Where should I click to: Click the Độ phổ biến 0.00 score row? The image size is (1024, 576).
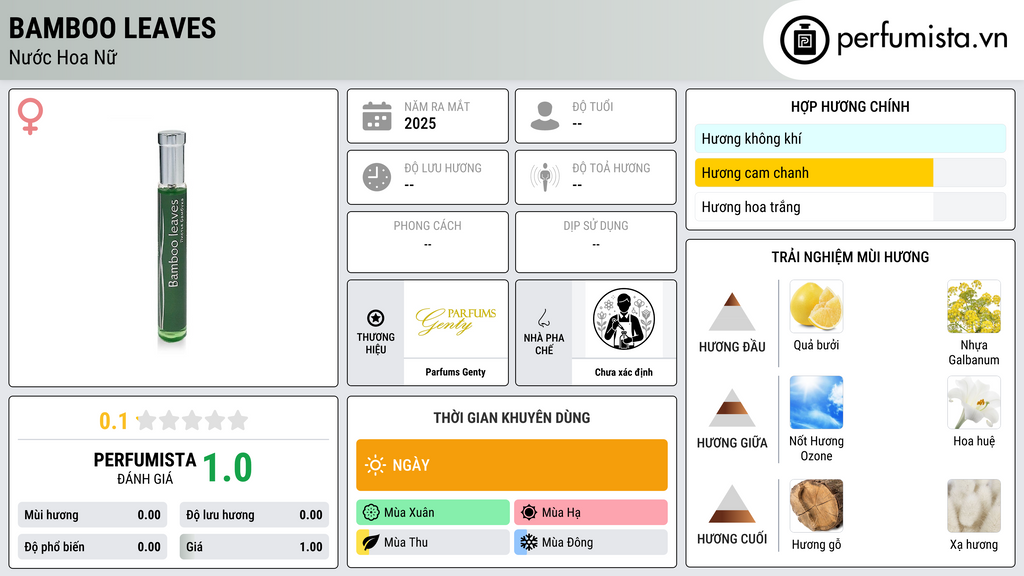93,547
